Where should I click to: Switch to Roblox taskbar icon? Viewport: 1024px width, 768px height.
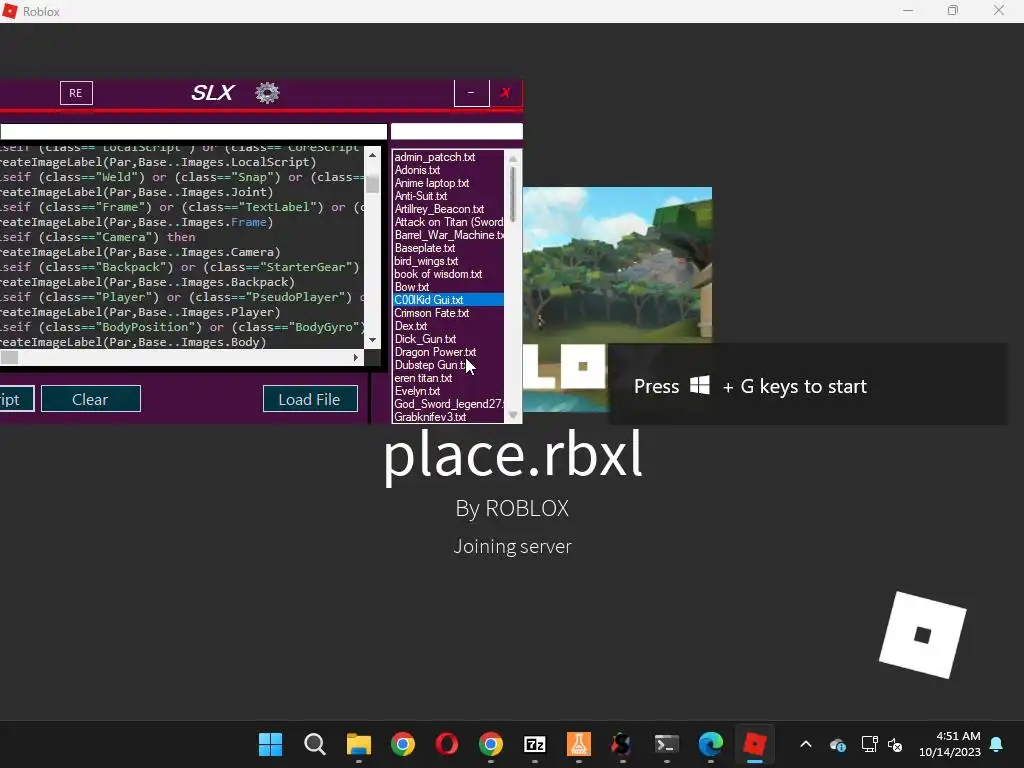click(754, 744)
